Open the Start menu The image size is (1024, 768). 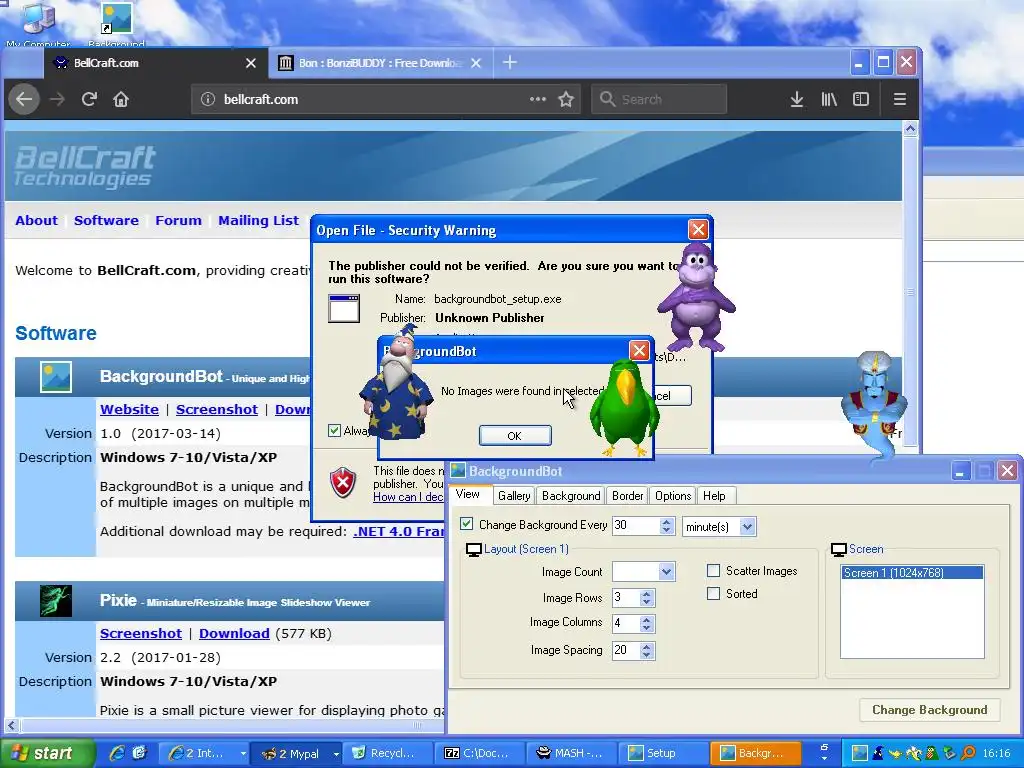46,754
